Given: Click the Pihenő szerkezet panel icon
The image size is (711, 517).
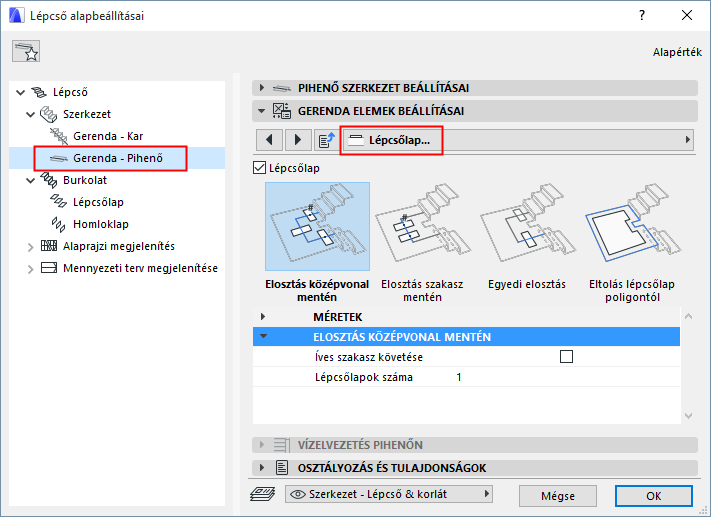Looking at the screenshot, I should (x=282, y=88).
